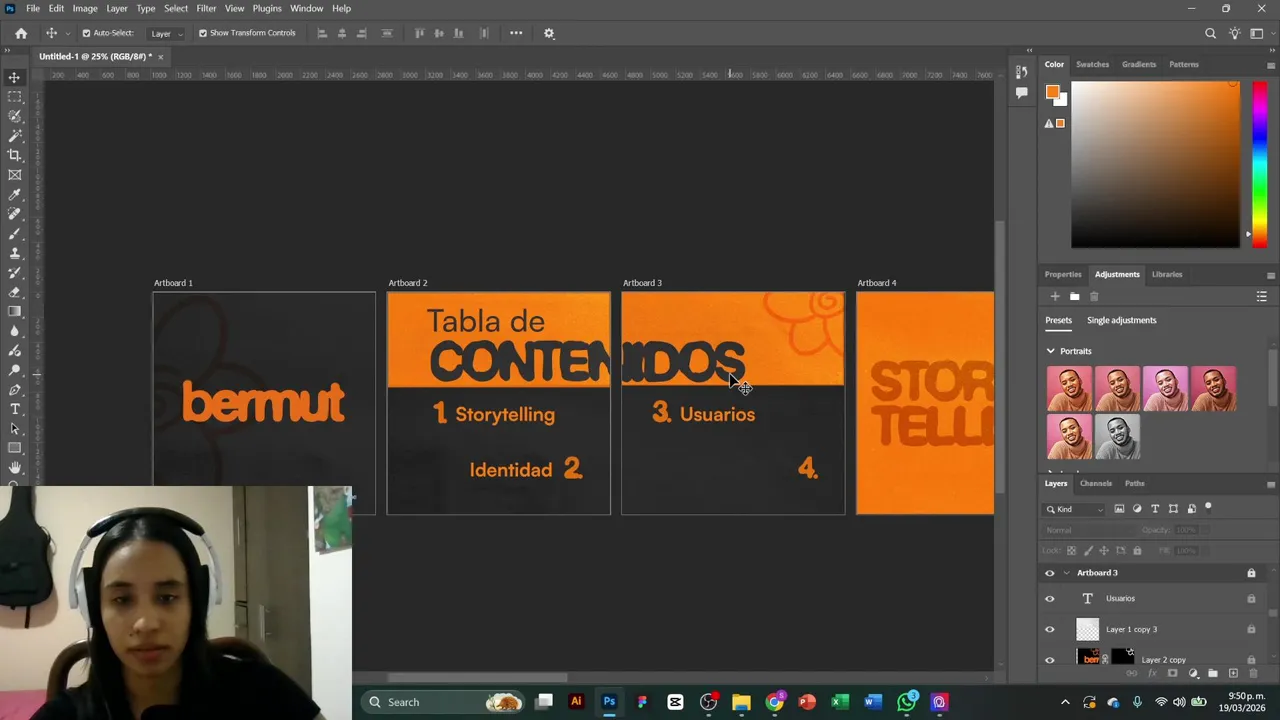Select the Clone Stamp tool

[x=14, y=253]
